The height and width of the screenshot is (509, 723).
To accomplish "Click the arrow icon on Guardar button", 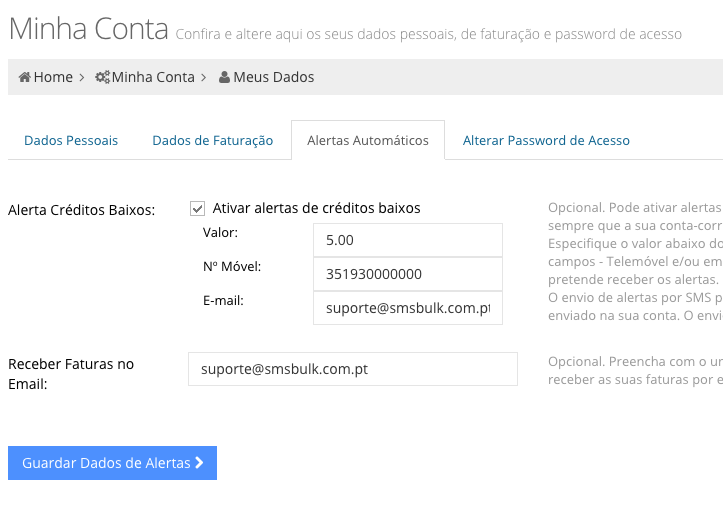I will 199,462.
